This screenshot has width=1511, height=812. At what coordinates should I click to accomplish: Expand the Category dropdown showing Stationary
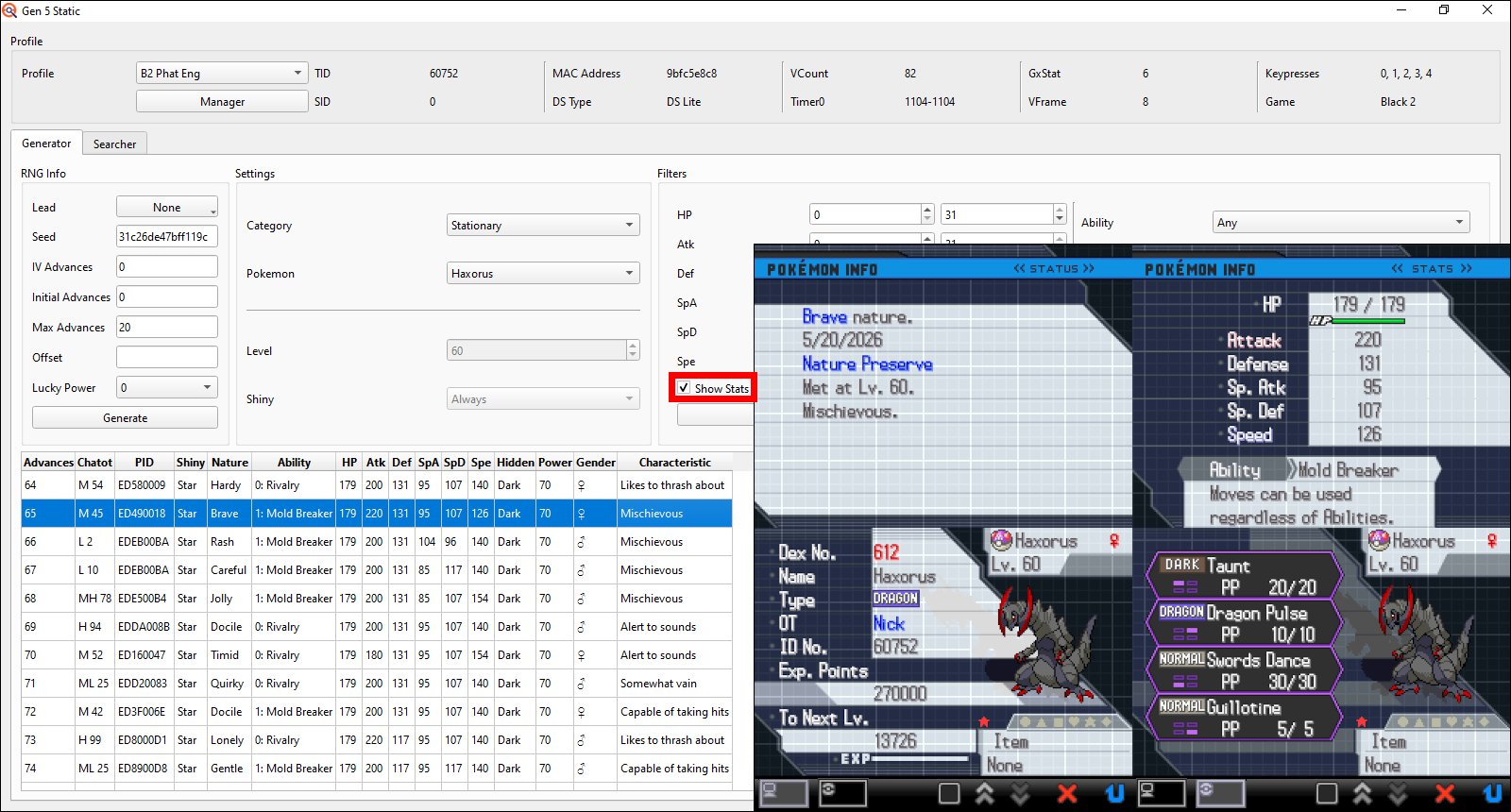coord(543,225)
